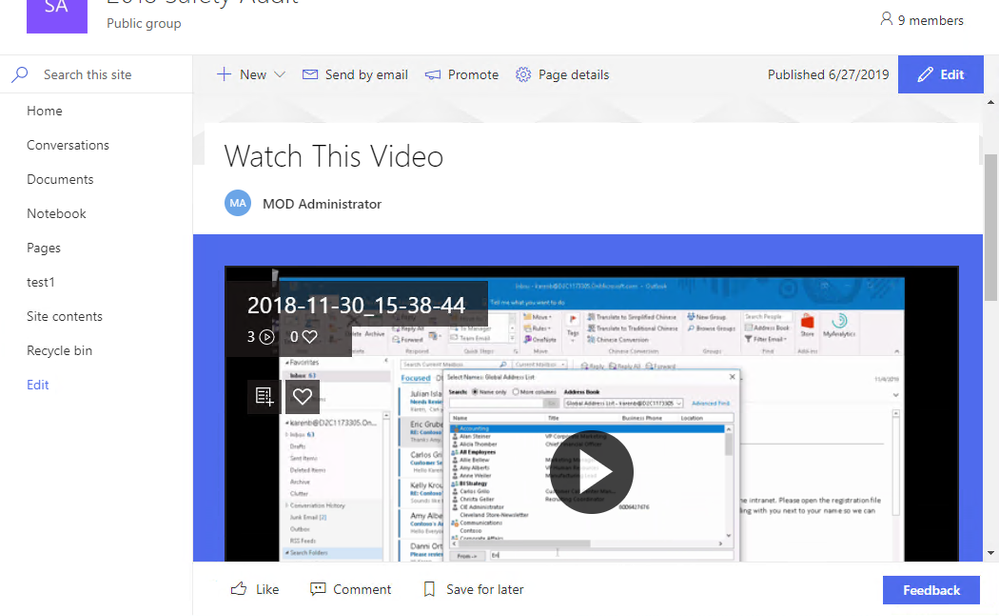Click the Promote megaphone icon
The height and width of the screenshot is (616, 999).
433,75
